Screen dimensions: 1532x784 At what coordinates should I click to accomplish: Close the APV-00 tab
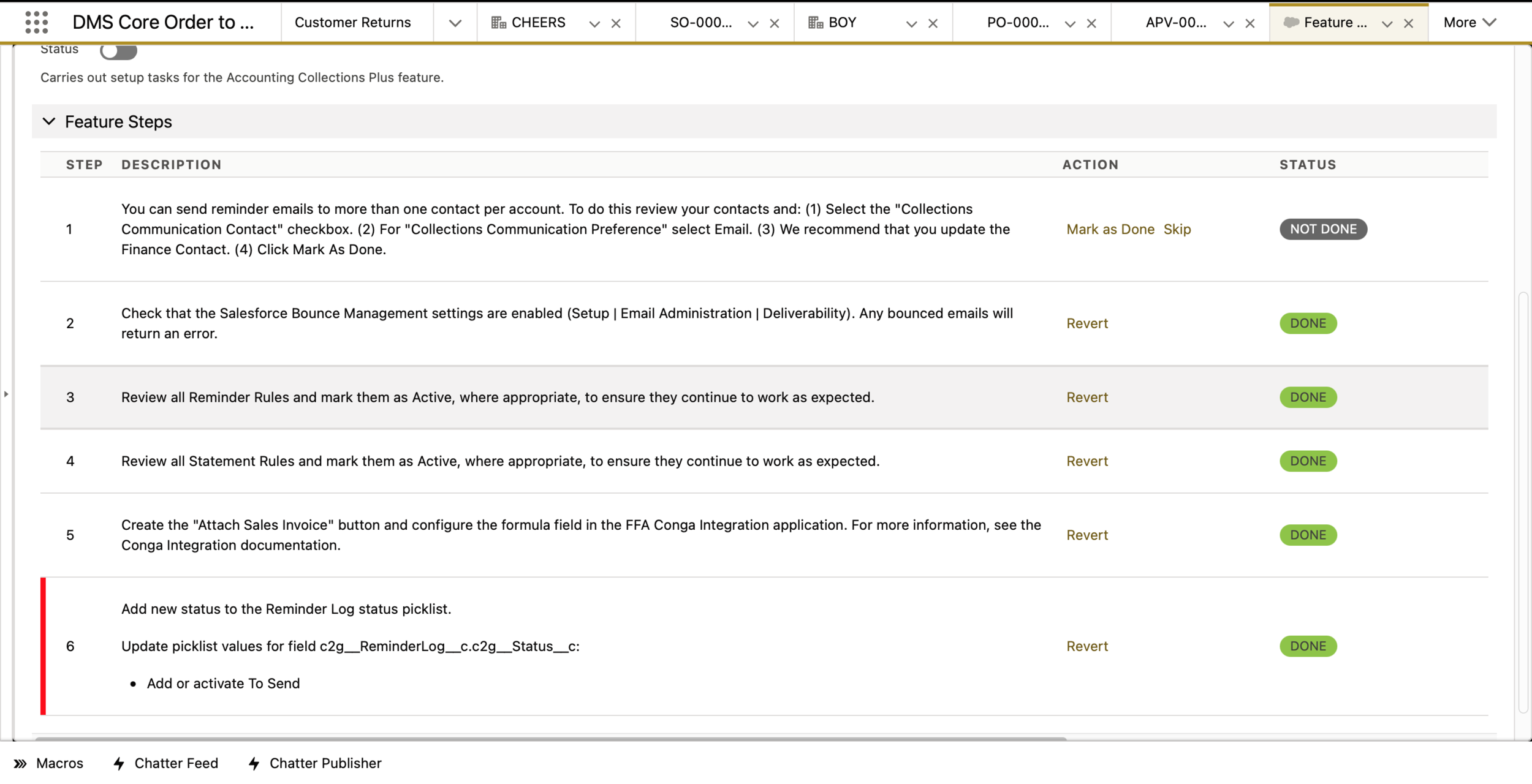(x=1250, y=23)
